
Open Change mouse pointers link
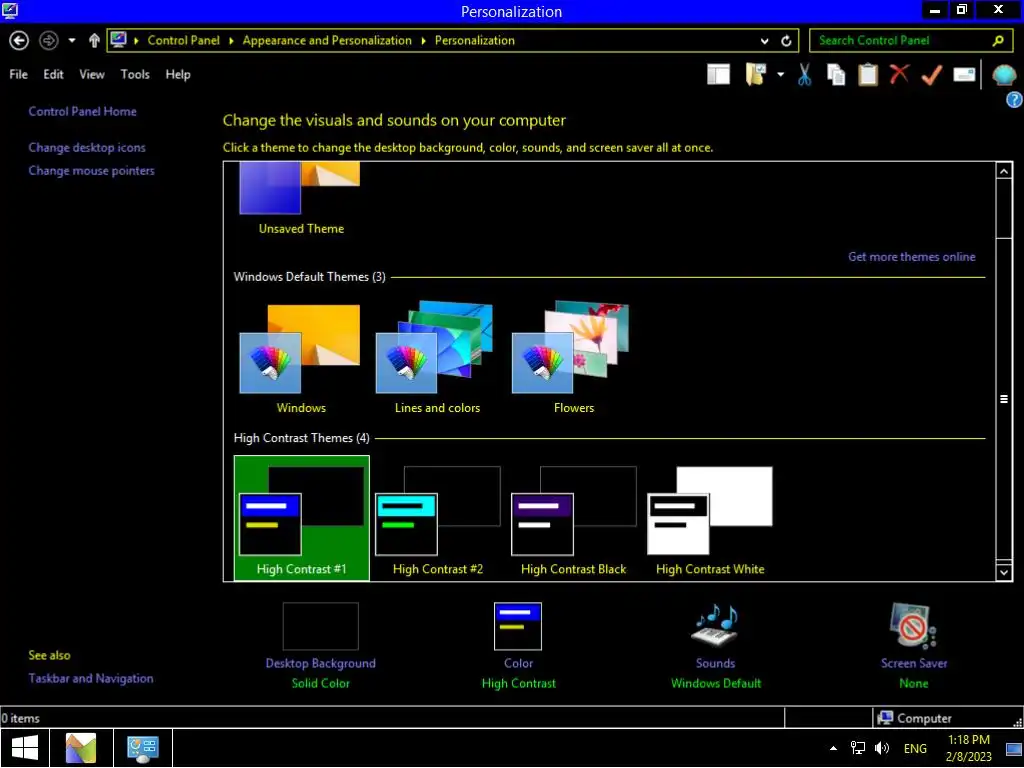click(91, 170)
